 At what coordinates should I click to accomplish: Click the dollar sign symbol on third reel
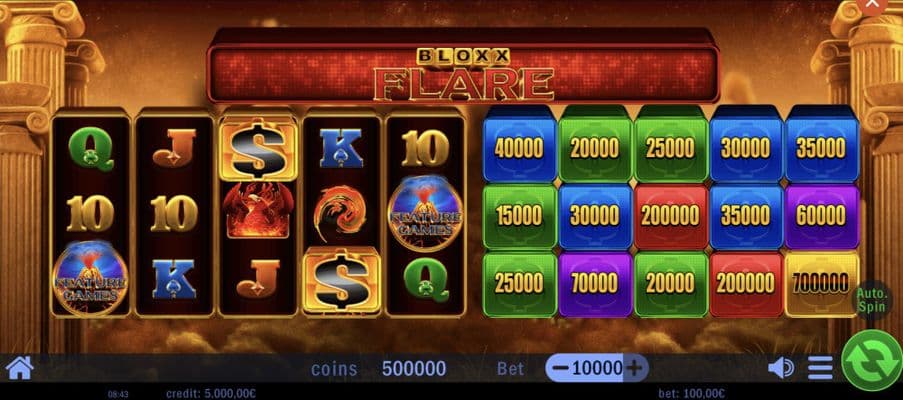point(258,150)
